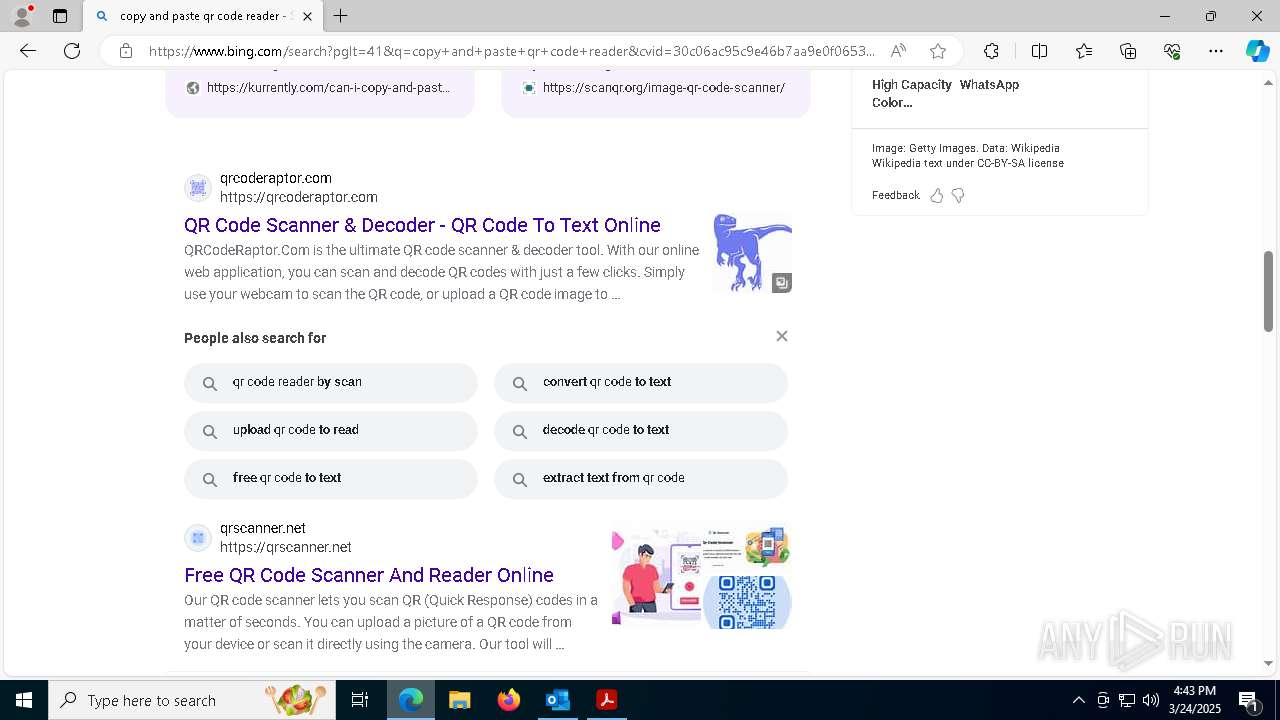
Task: Open the Extensions puzzle icon
Action: tap(991, 51)
